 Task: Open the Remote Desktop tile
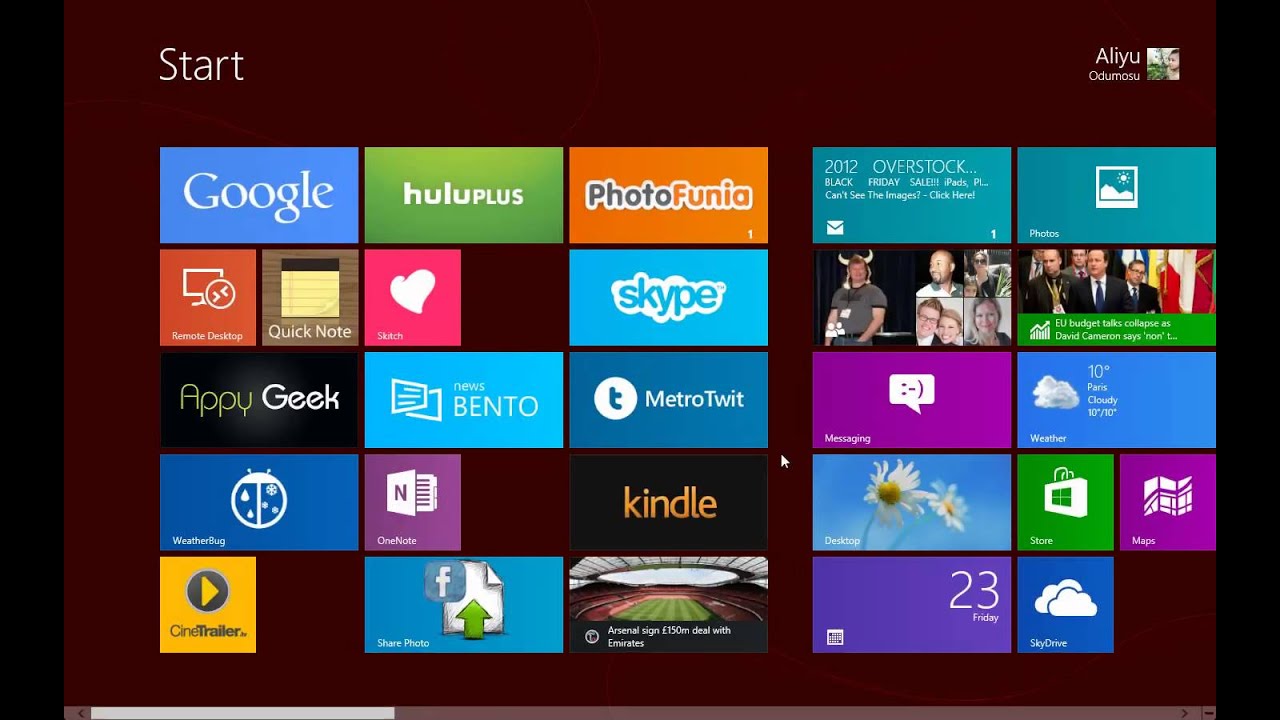(208, 298)
